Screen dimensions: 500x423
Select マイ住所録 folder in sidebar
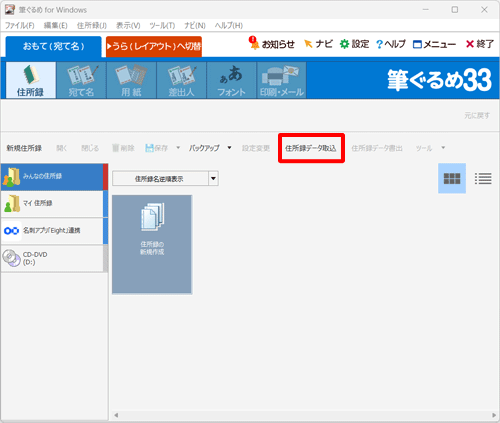point(53,204)
